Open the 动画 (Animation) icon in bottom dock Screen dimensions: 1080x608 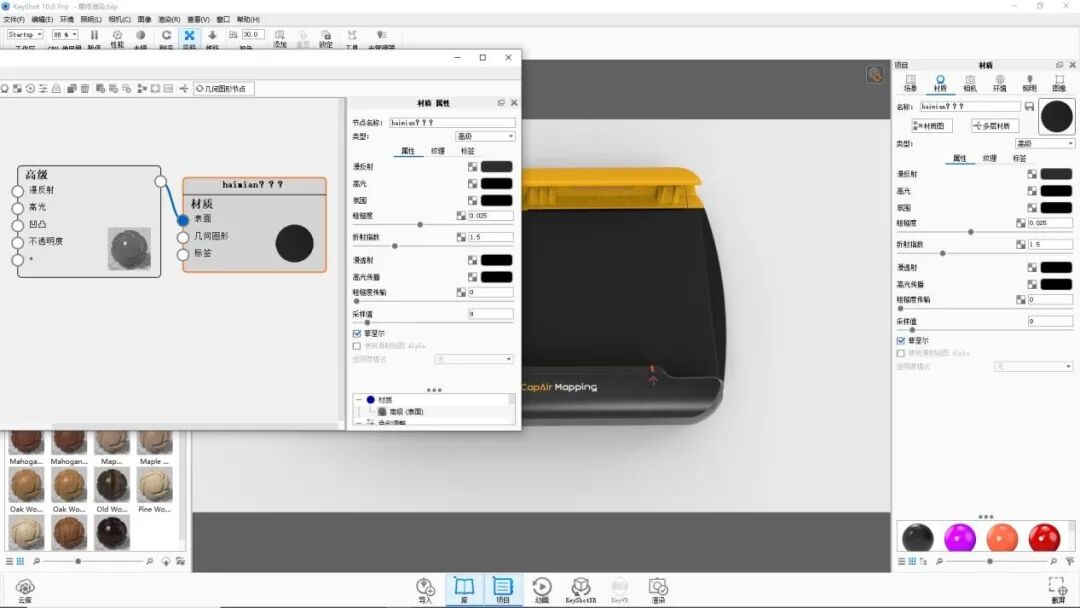click(x=541, y=587)
